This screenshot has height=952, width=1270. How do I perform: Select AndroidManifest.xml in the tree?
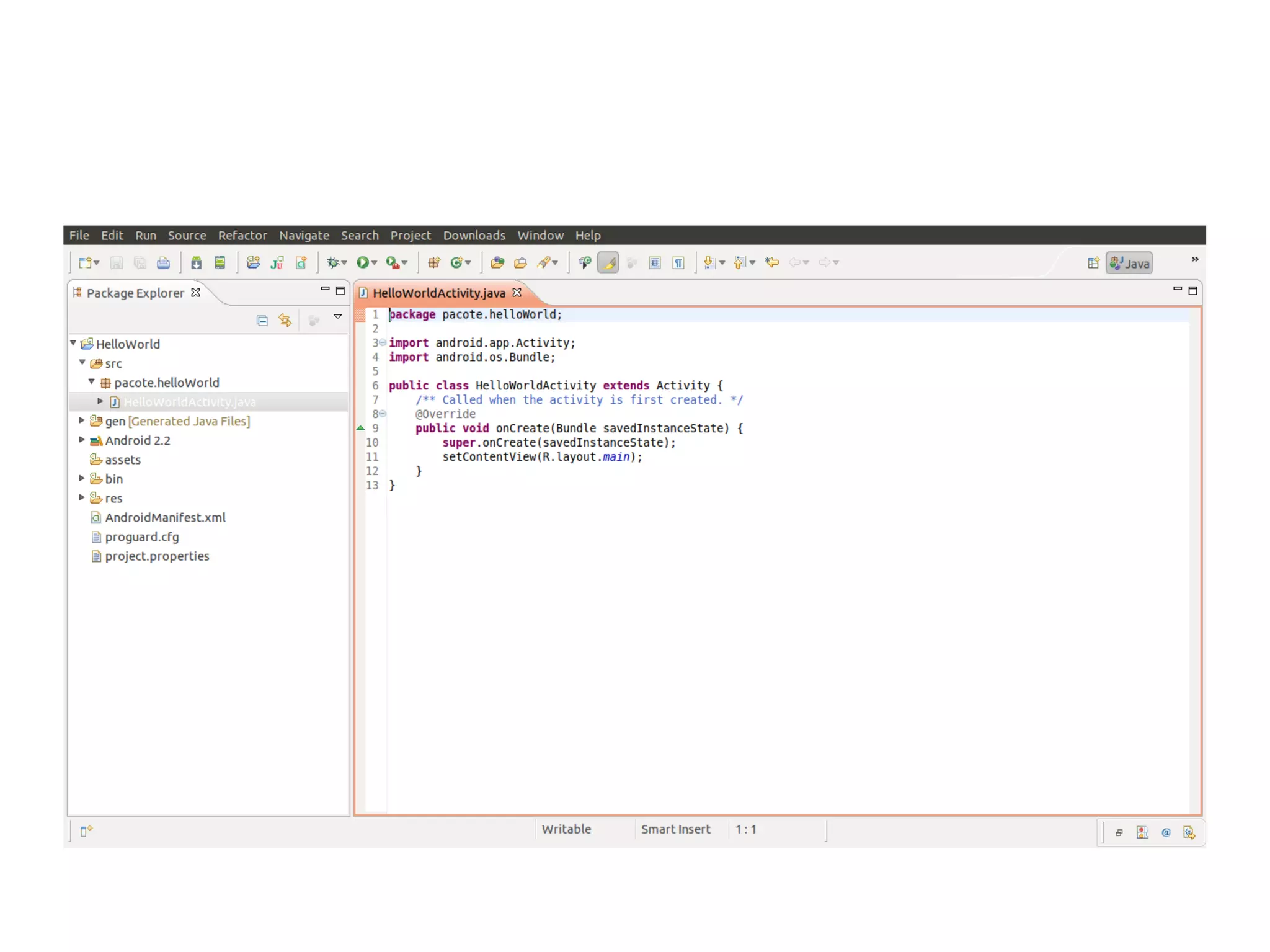pos(165,517)
